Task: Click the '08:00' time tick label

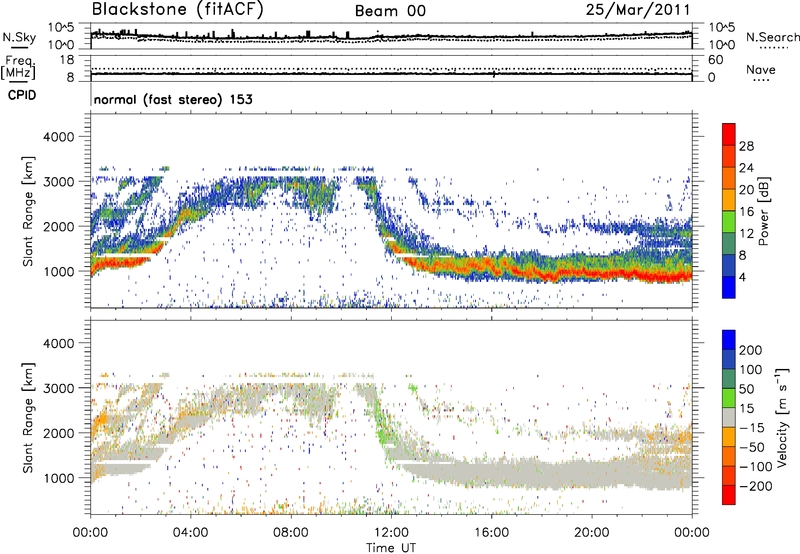Action: (x=290, y=533)
